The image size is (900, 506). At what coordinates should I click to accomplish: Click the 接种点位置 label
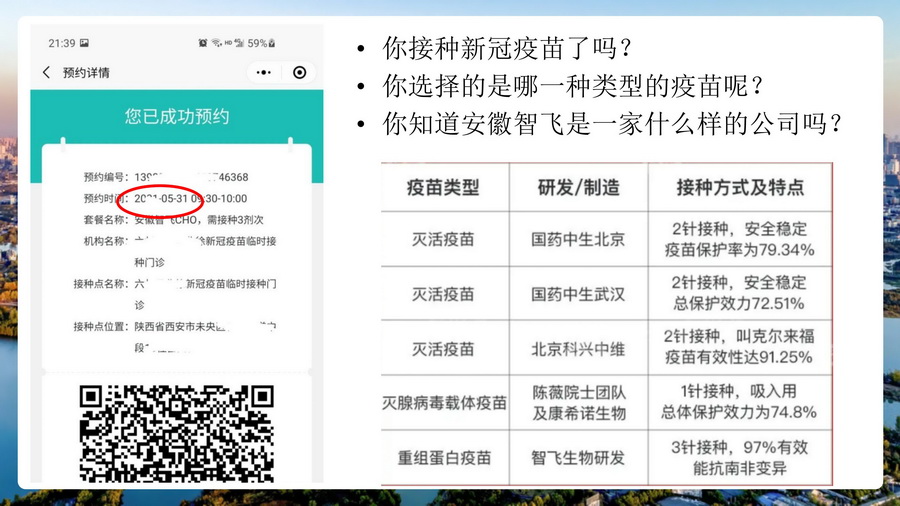point(100,326)
